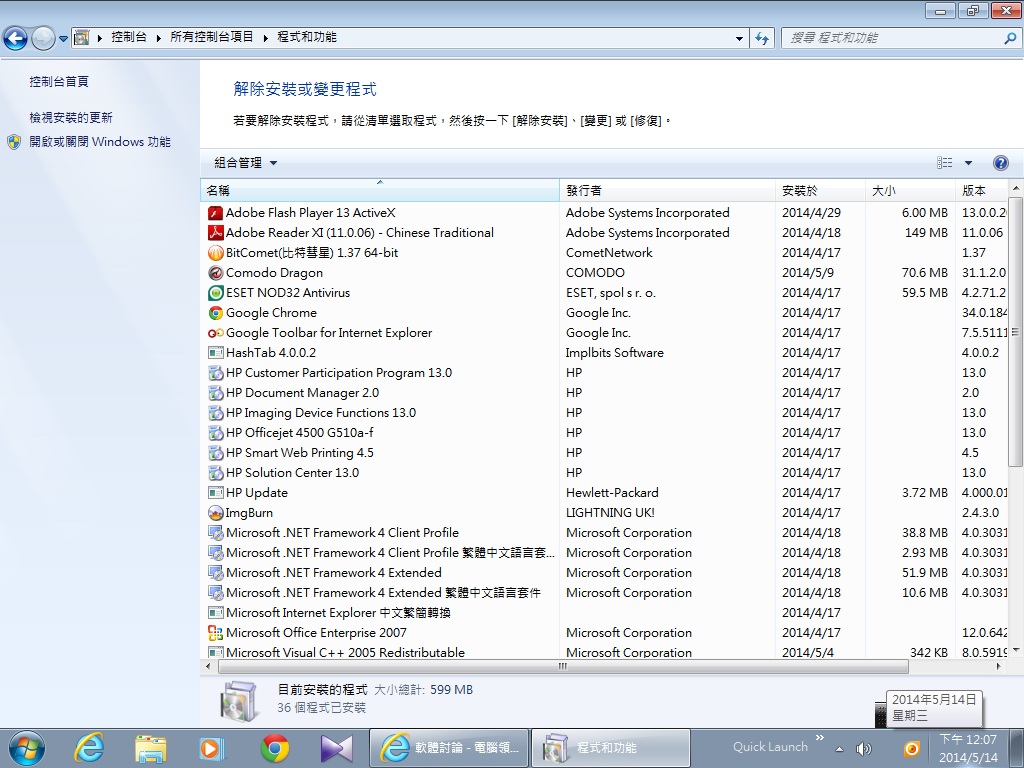This screenshot has height=768, width=1024.
Task: Open the help question mark icon
Action: 1000,163
